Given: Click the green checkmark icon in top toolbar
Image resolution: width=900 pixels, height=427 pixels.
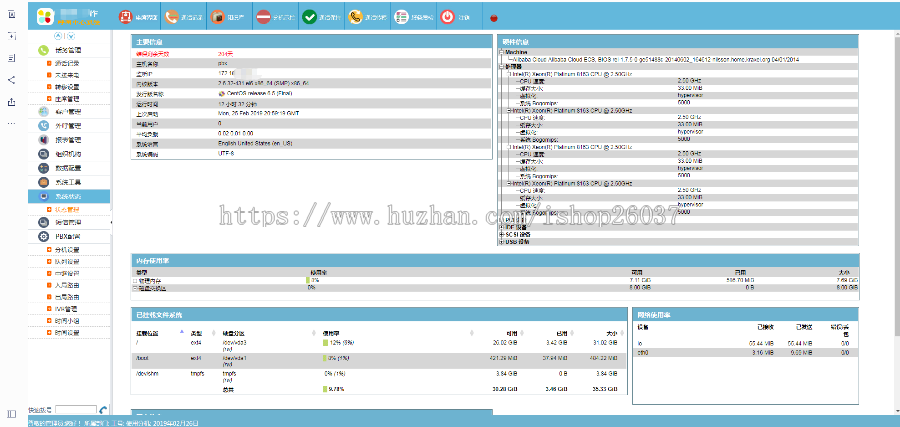Looking at the screenshot, I should (x=310, y=17).
